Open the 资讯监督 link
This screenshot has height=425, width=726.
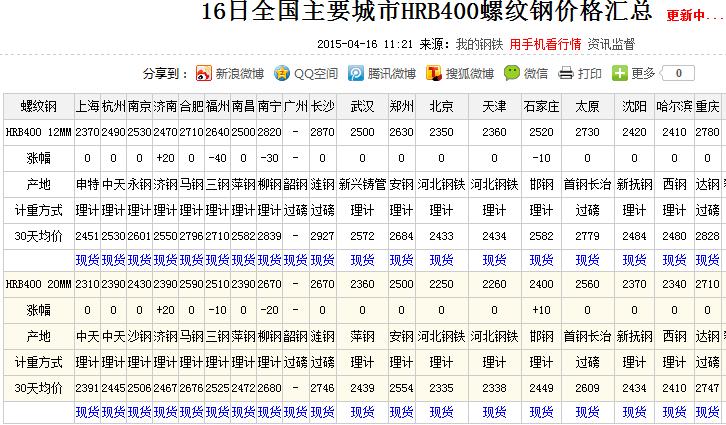pos(611,44)
